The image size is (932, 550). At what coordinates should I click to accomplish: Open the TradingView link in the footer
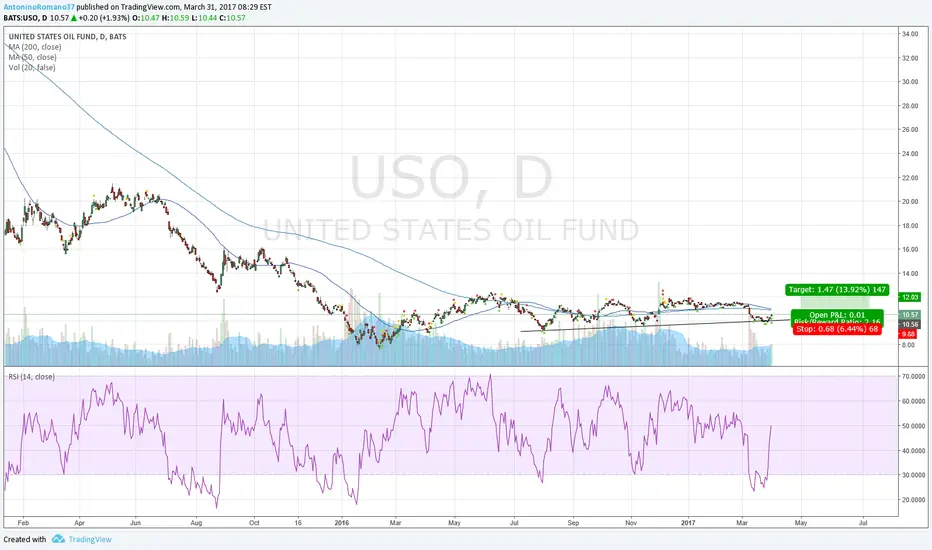click(90, 539)
